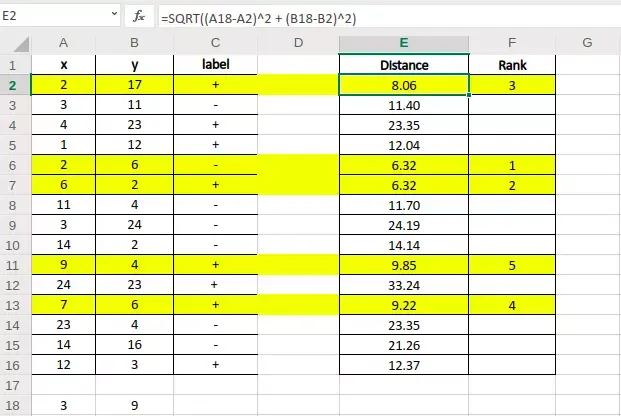Image resolution: width=621 pixels, height=416 pixels.
Task: Click the Distance header cell
Action: (x=404, y=65)
